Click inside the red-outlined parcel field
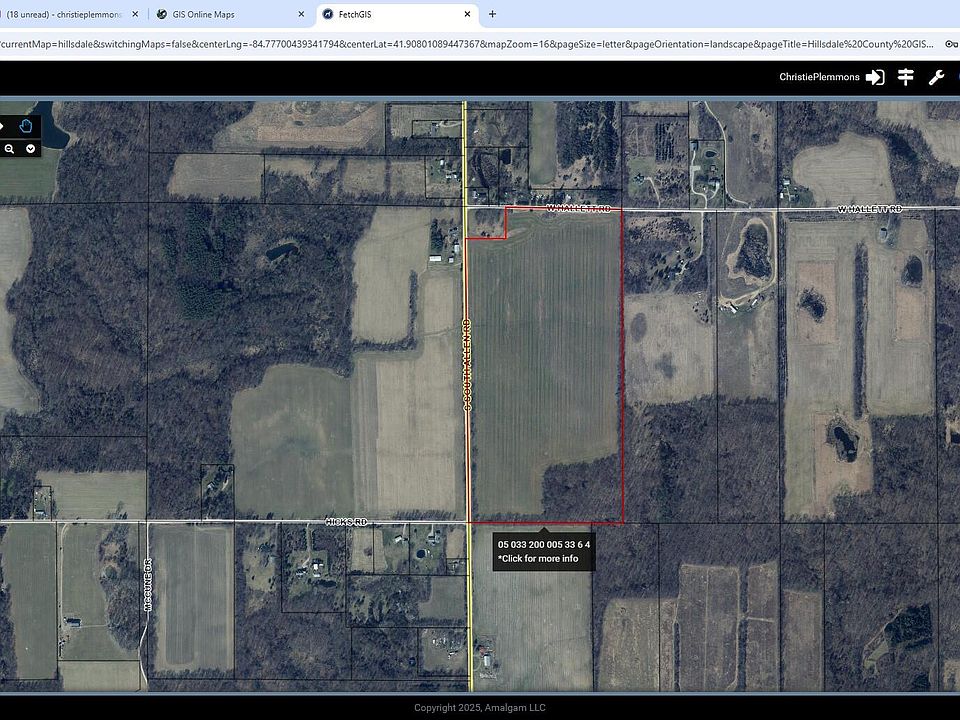Viewport: 960px width, 720px height. [545, 380]
